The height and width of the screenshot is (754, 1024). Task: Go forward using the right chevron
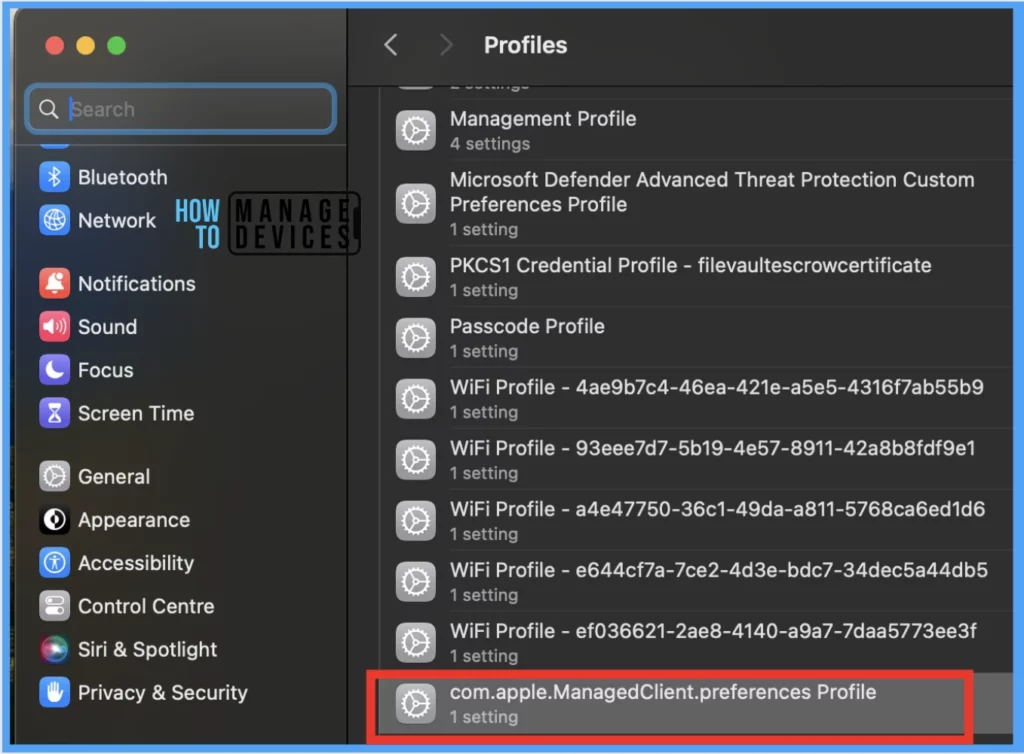tap(446, 45)
